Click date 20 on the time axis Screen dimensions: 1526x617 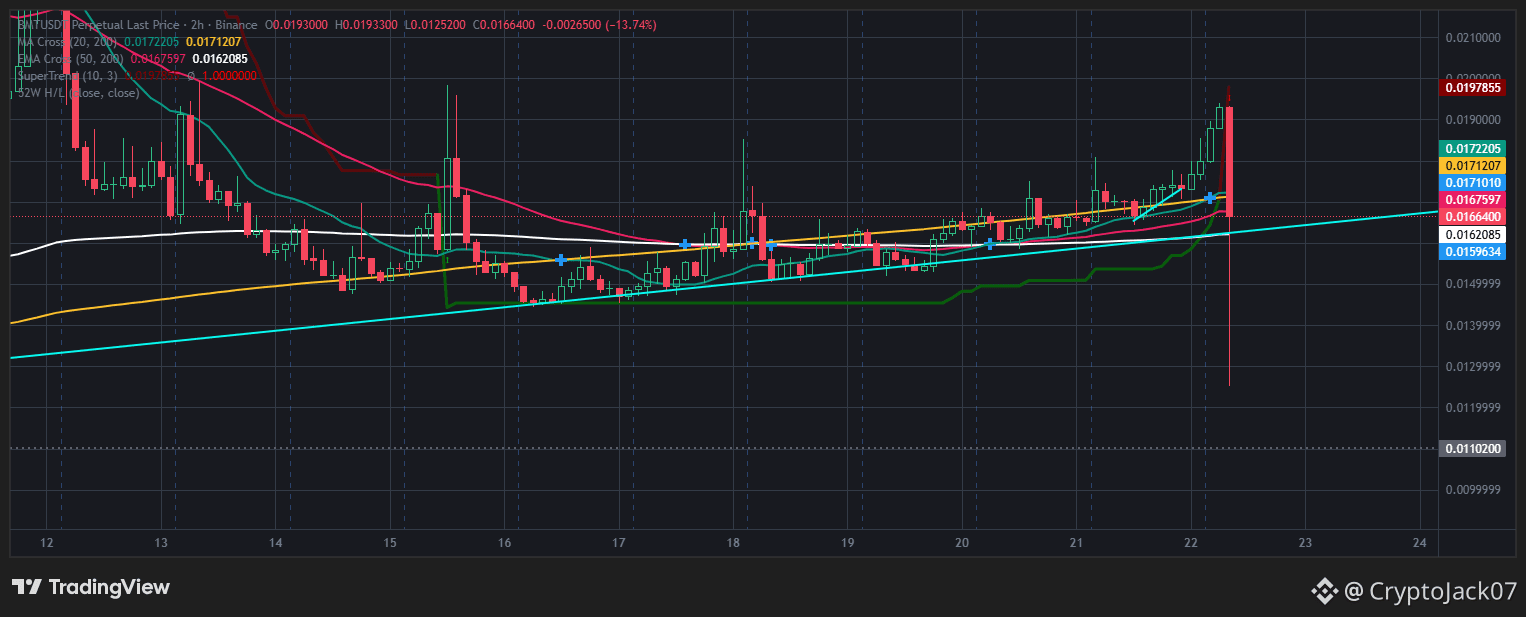[962, 543]
